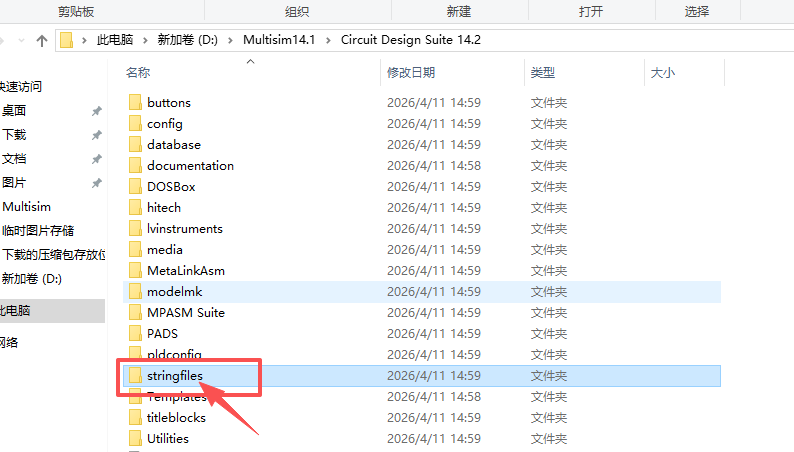Click the date 2026/4/11 14:58 of documentation
The image size is (794, 452).
click(x=434, y=166)
